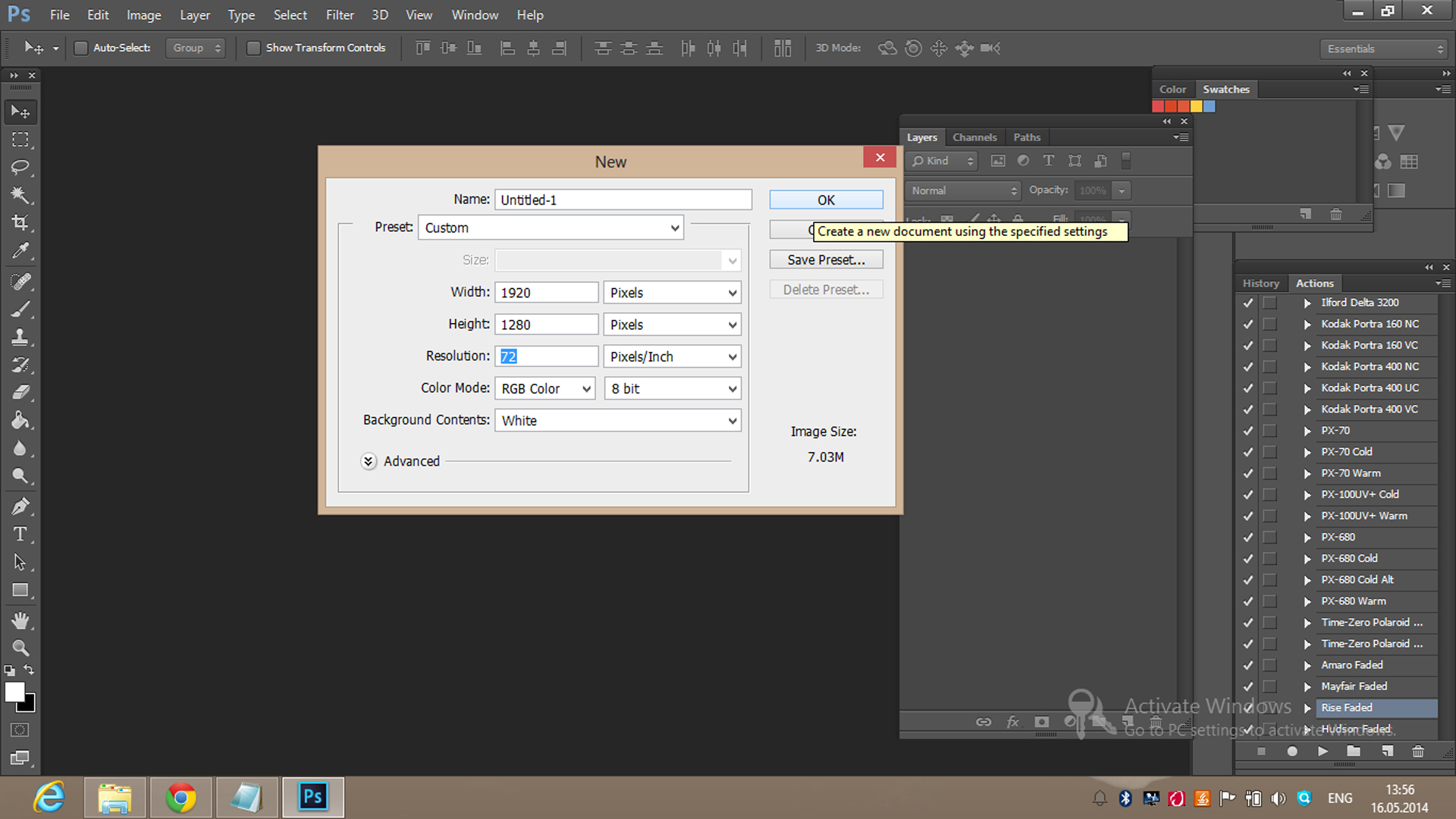Open Photoshop from the Windows taskbar

pos(312,797)
